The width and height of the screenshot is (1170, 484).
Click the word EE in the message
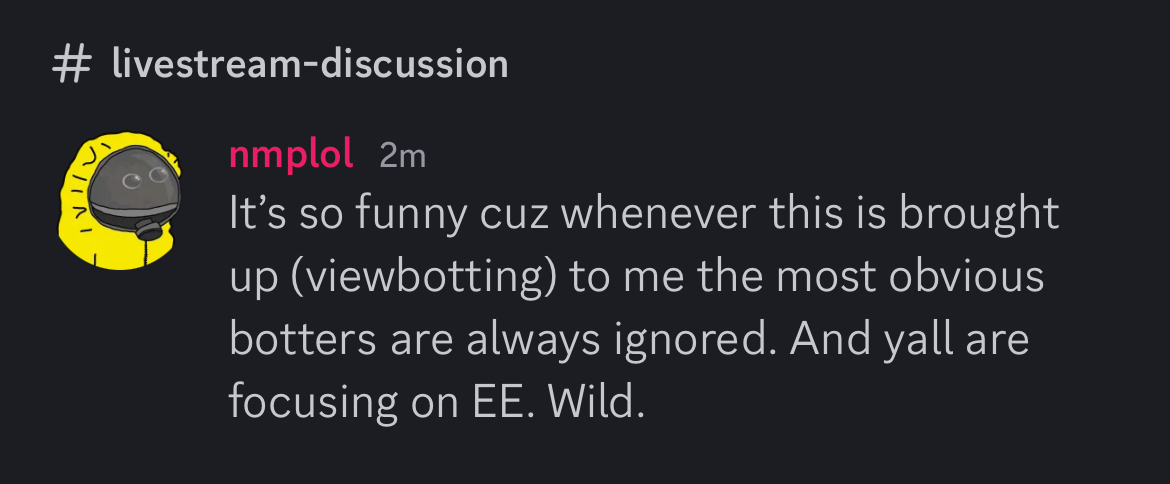tap(495, 403)
